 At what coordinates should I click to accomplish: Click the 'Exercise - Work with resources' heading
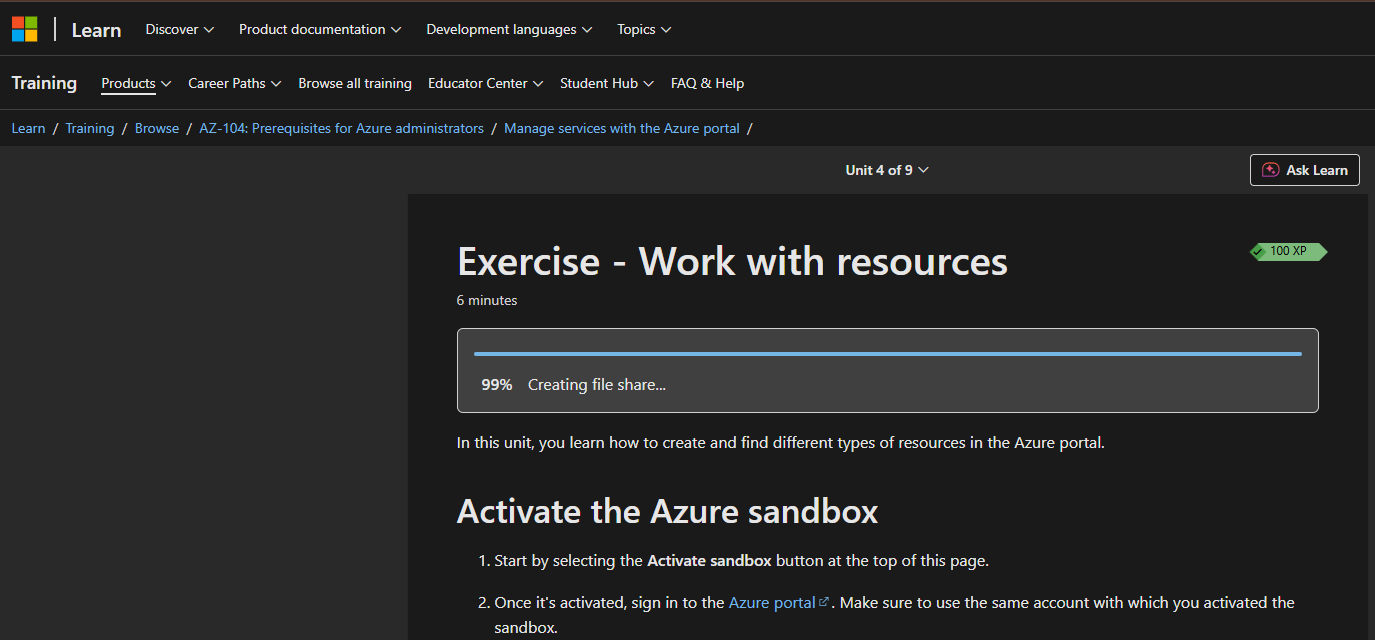point(732,261)
